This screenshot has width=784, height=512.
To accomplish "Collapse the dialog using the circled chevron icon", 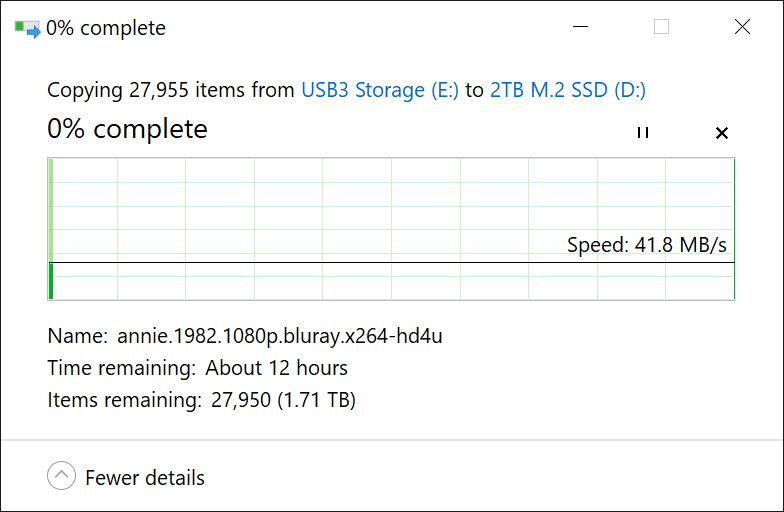I will tap(62, 477).
